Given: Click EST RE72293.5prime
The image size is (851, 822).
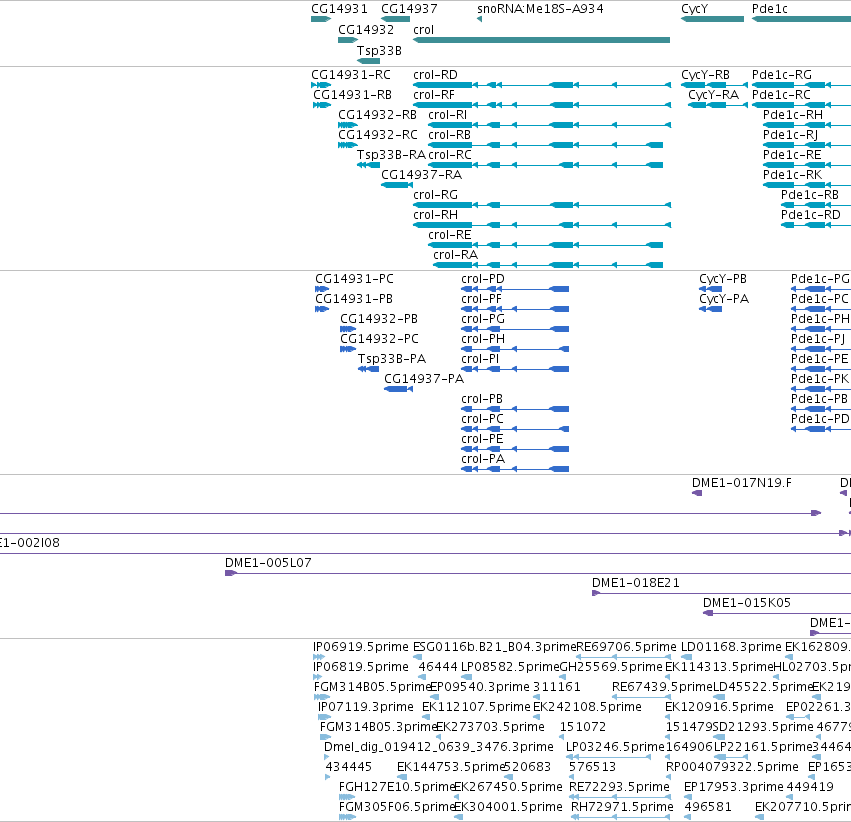Looking at the screenshot, I should coord(619,787).
